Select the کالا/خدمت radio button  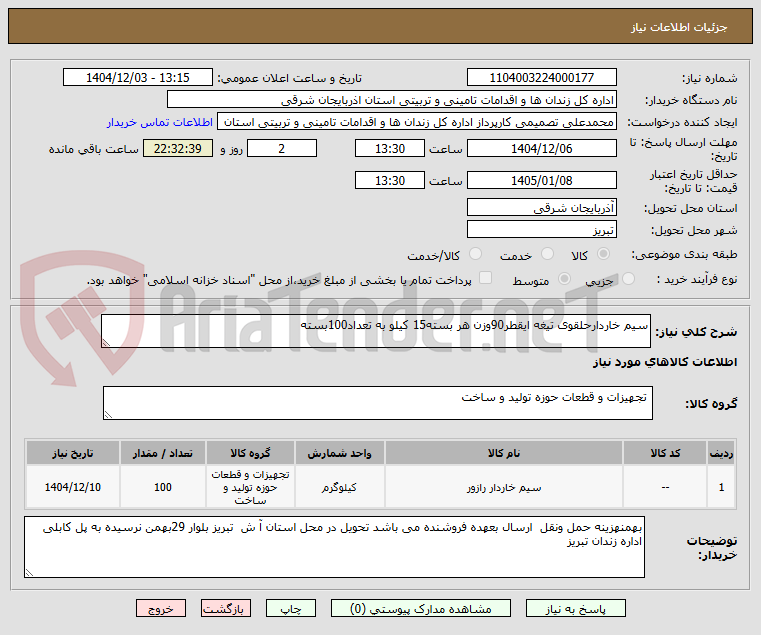pos(476,253)
